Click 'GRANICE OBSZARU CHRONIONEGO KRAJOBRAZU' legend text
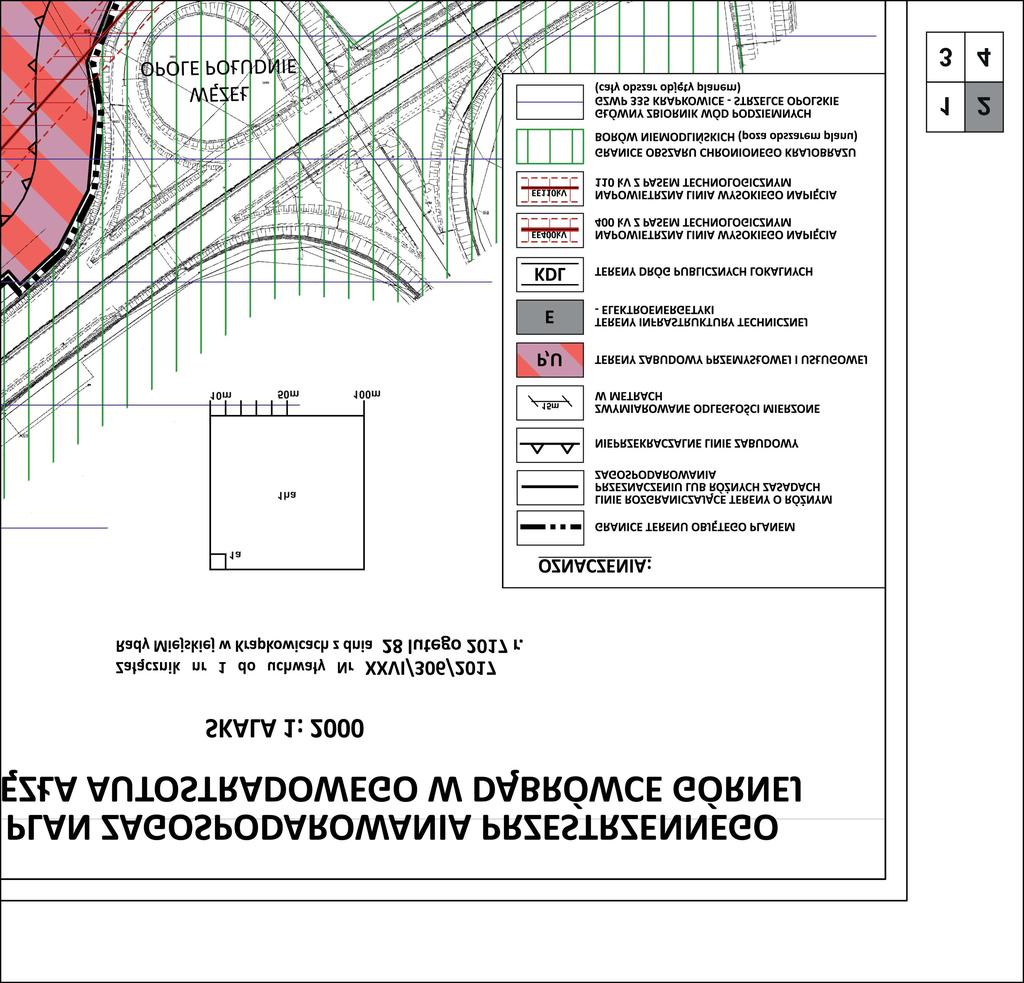 (725, 153)
